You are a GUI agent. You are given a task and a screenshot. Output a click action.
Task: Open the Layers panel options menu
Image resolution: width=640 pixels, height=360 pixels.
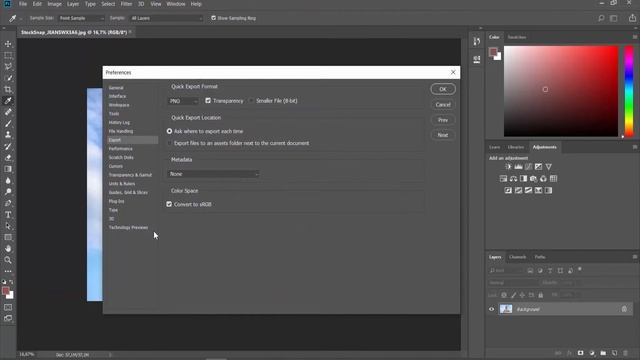[635, 257]
